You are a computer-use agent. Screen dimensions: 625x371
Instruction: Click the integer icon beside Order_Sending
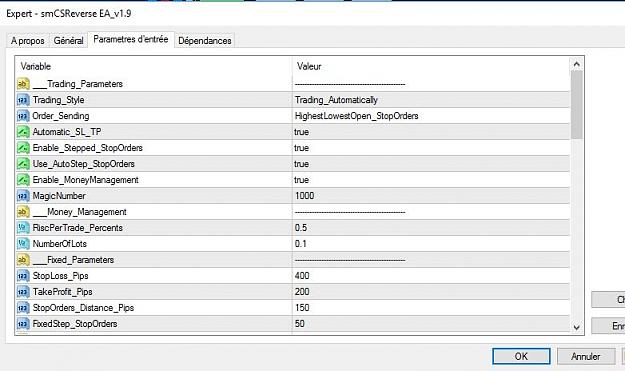pos(23,116)
